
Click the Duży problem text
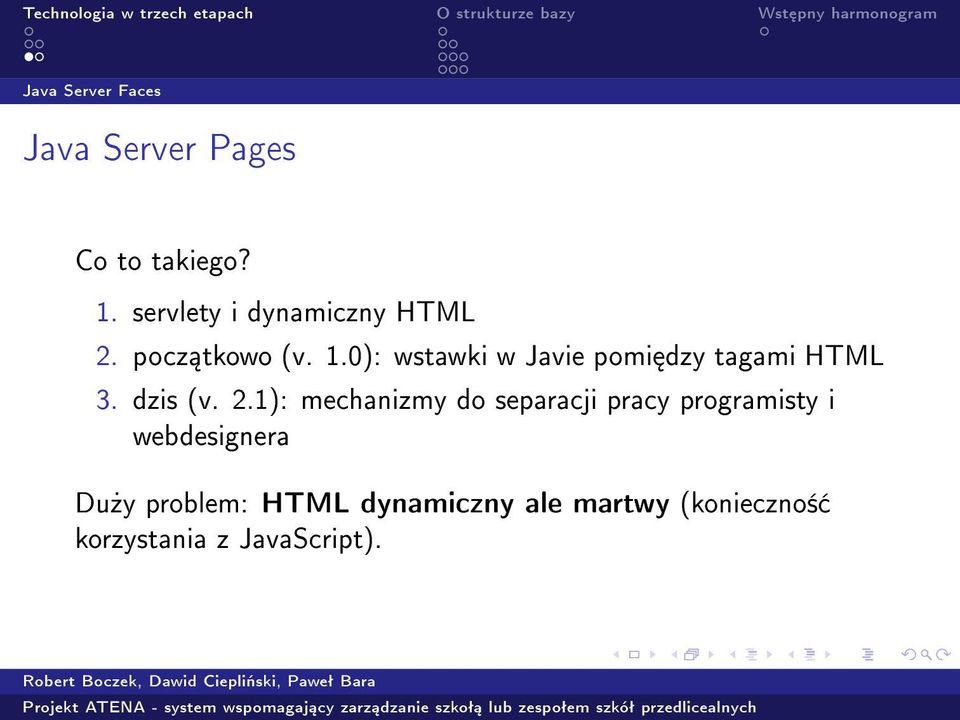pyautogui.click(x=160, y=504)
